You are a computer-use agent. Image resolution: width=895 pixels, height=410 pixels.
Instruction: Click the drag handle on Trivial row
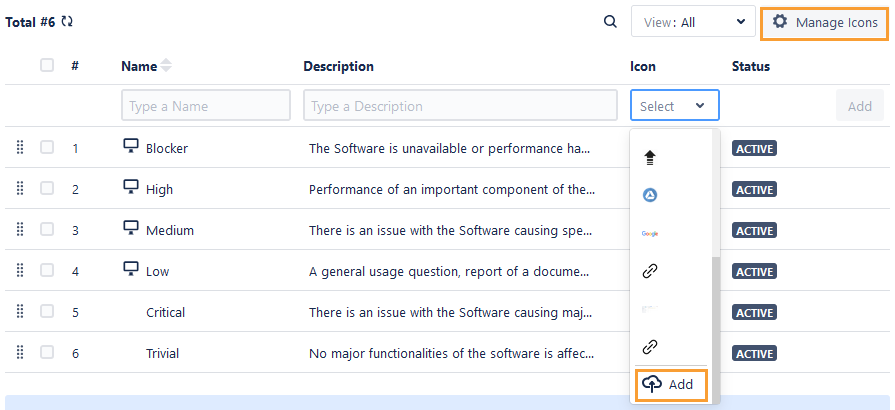click(x=19, y=353)
